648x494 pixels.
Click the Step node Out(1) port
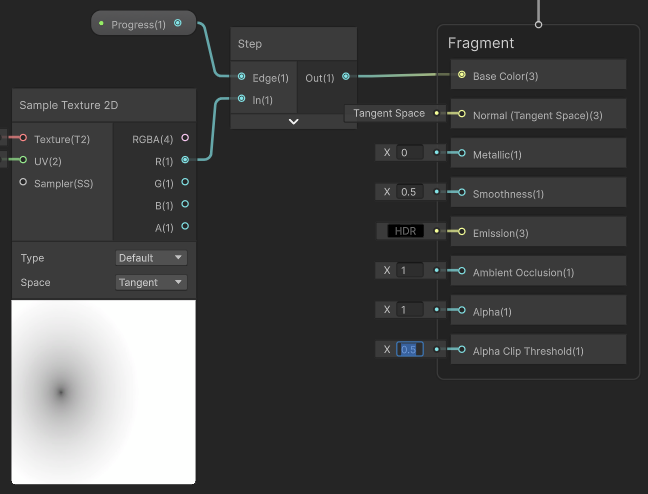pos(346,76)
